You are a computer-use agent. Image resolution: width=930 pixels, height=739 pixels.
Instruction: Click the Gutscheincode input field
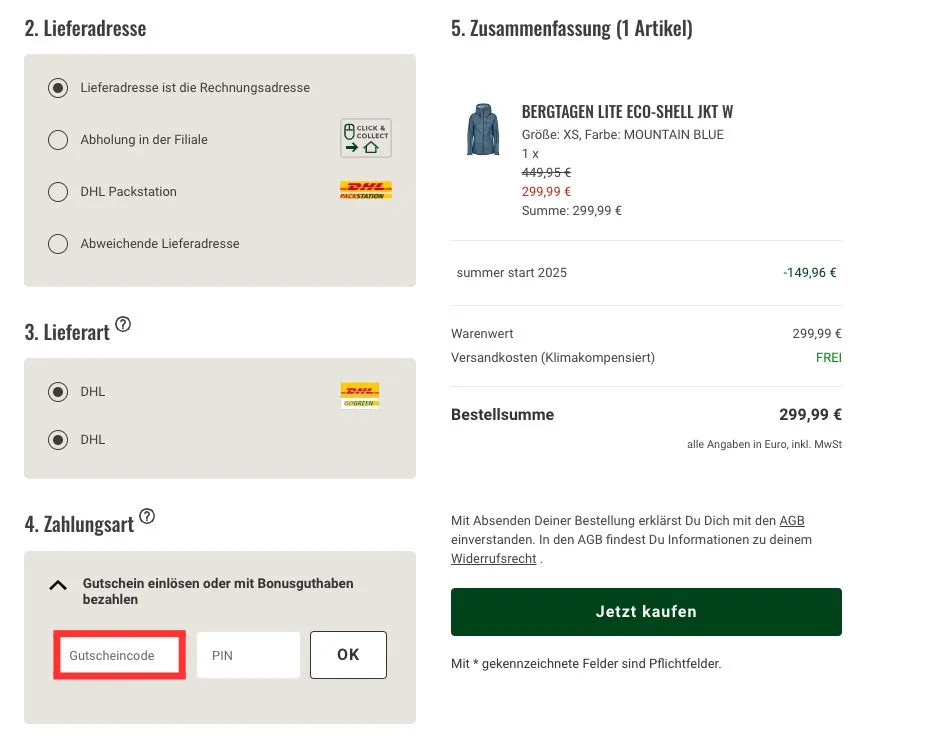point(119,655)
